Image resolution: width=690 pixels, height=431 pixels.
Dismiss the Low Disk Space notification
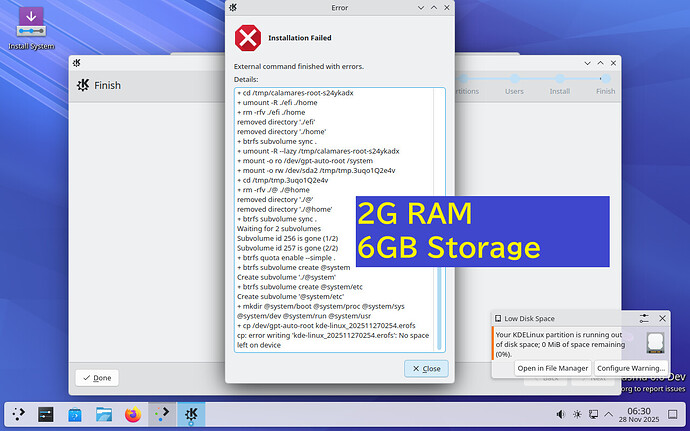point(662,318)
